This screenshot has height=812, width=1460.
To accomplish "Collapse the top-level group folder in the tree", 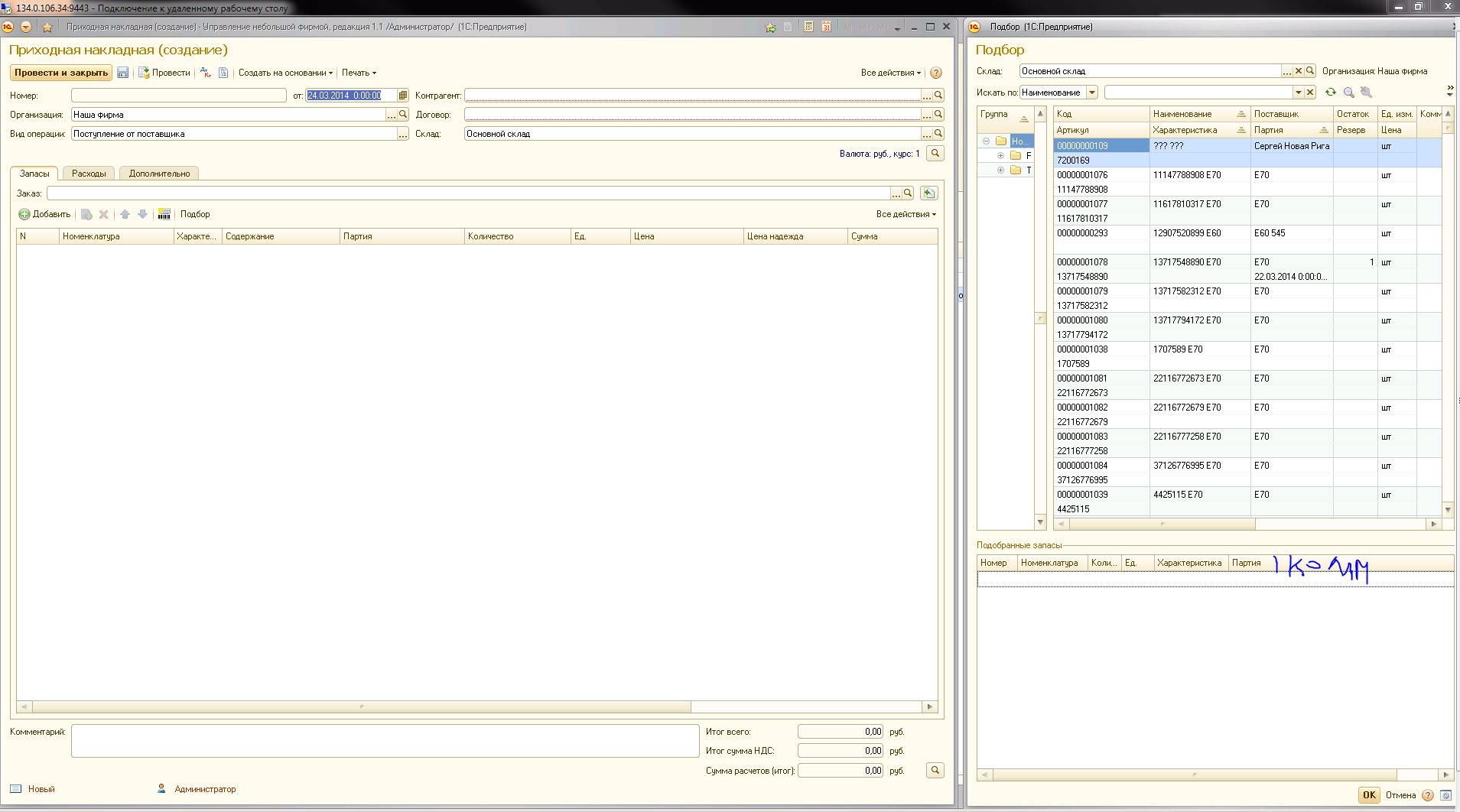I will click(x=987, y=141).
